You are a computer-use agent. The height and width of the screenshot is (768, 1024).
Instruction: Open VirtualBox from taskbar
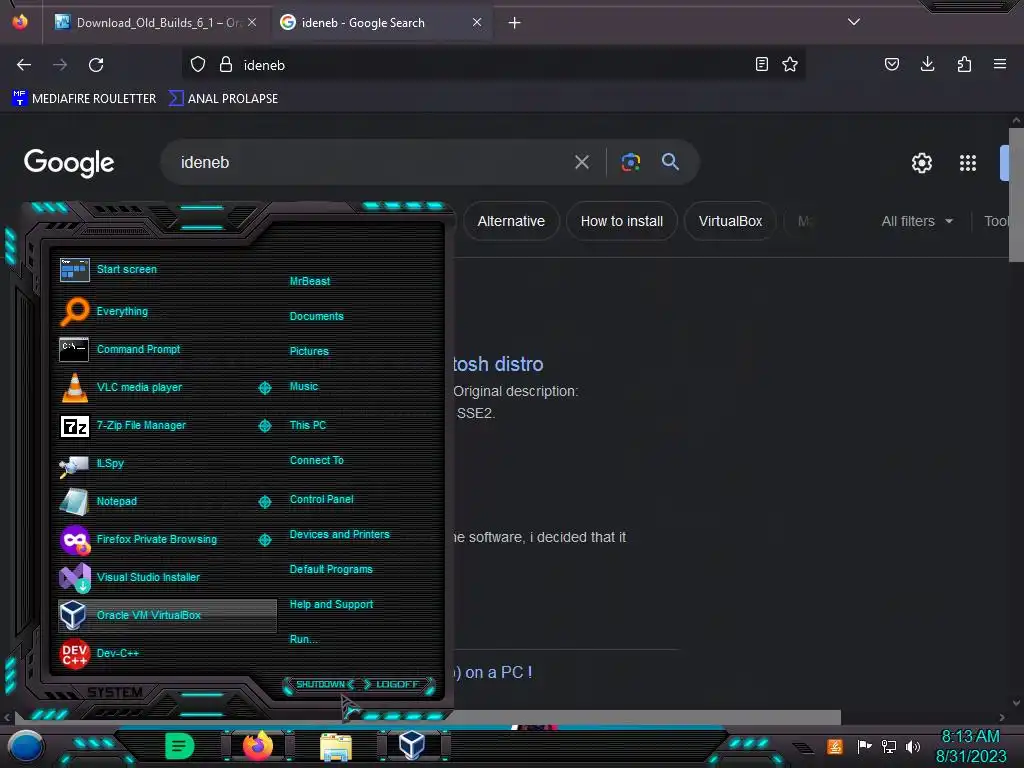click(412, 745)
